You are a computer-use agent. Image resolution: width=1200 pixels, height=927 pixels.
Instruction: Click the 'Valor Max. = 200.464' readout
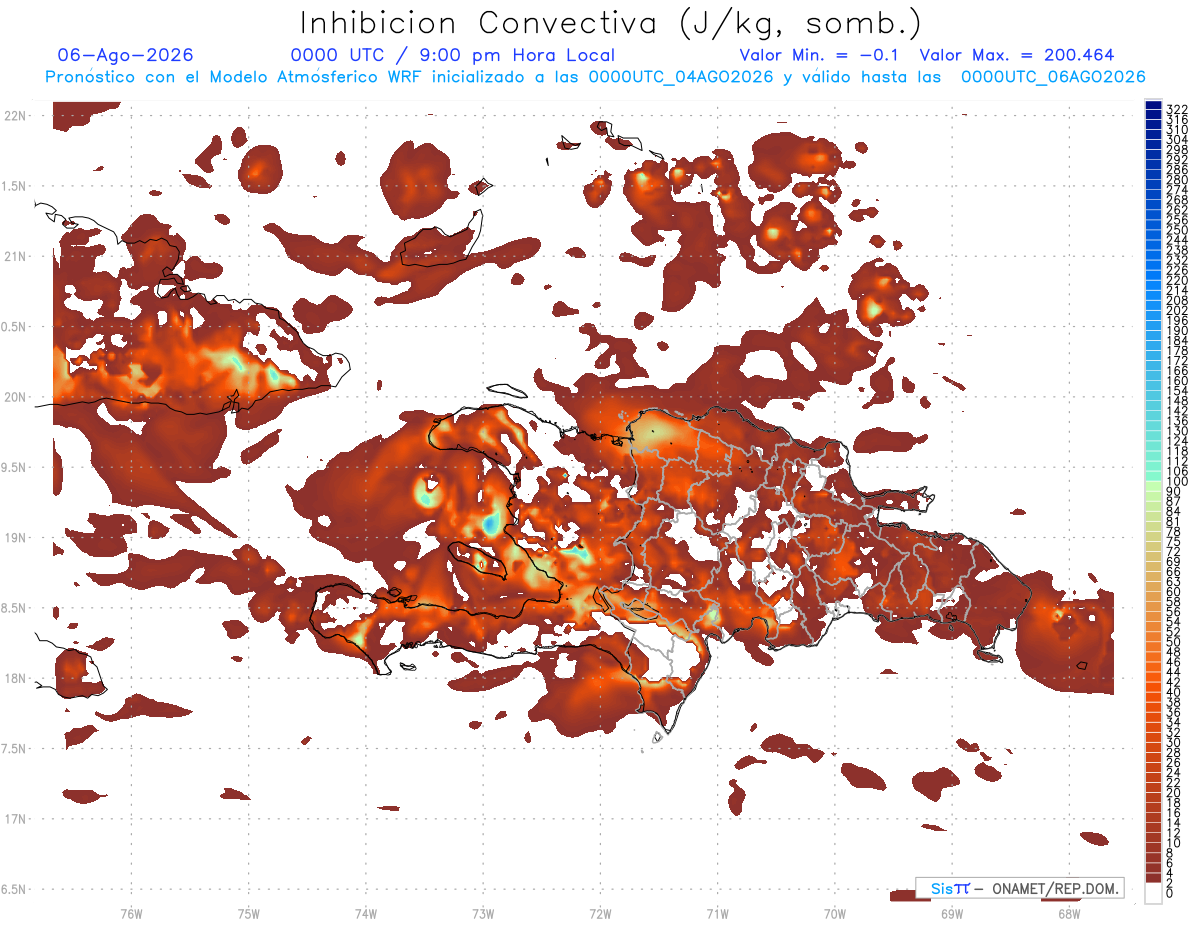(1017, 55)
